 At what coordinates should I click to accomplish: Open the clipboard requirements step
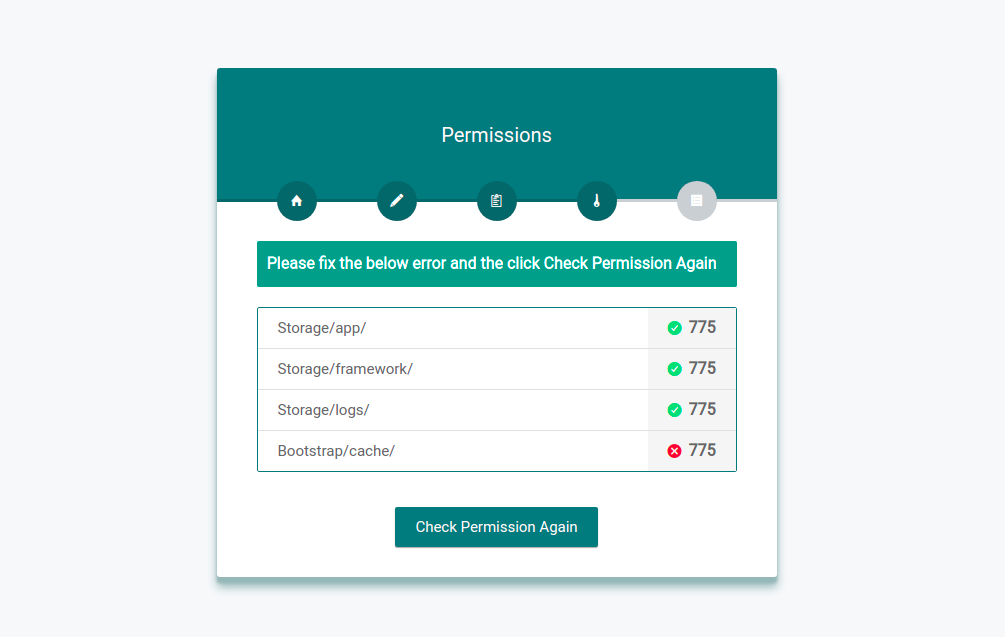[x=497, y=201]
